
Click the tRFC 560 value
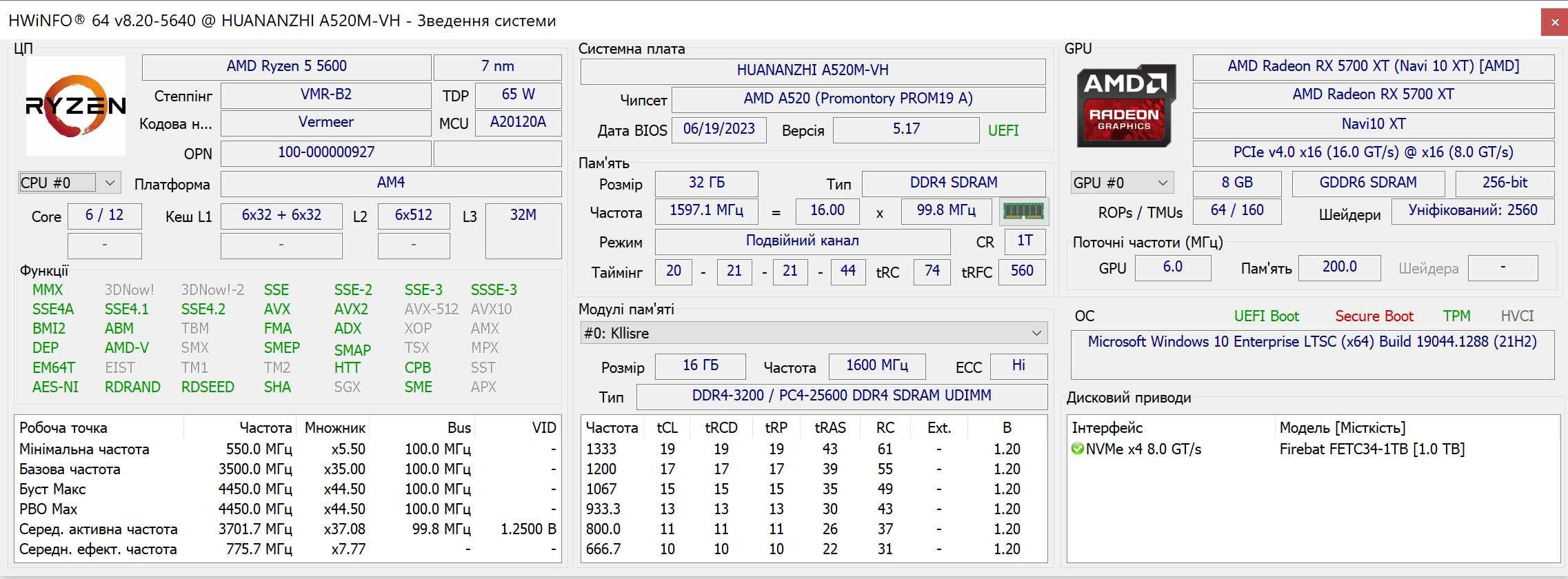pos(1022,272)
